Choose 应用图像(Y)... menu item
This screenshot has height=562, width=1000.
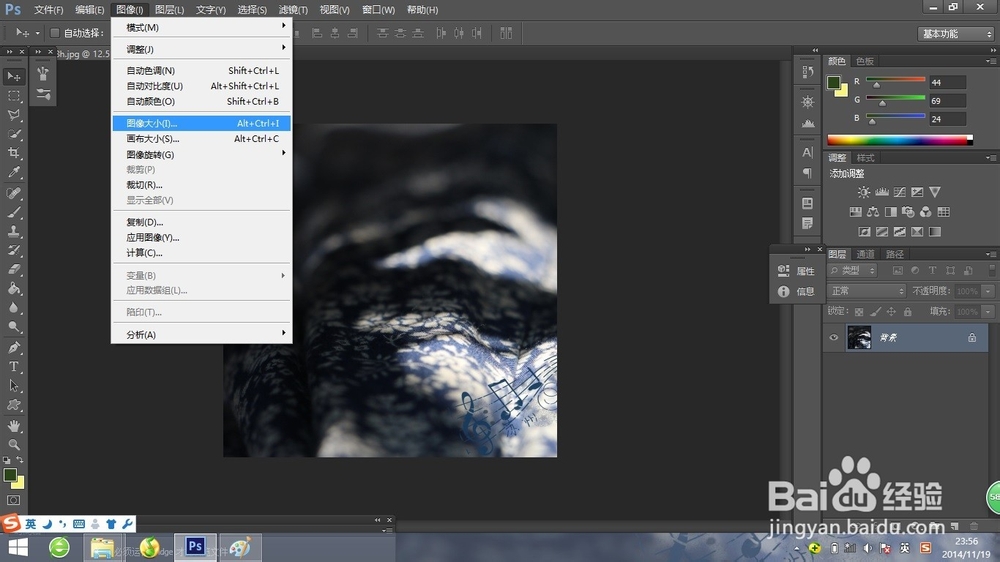(x=202, y=237)
